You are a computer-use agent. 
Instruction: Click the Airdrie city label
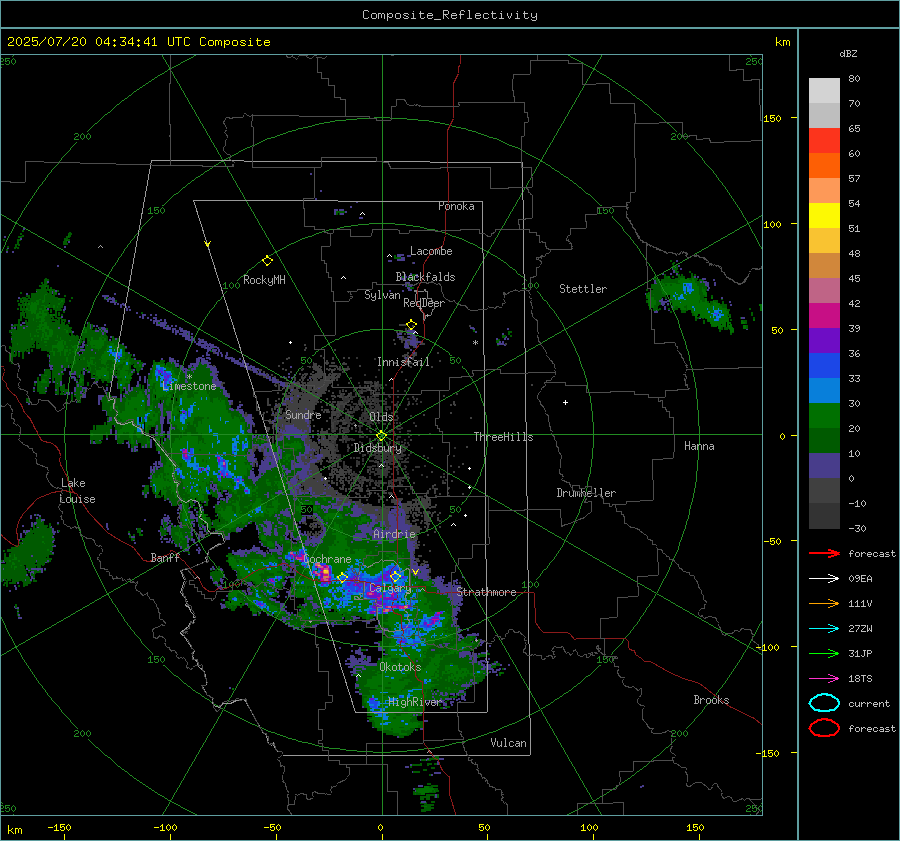[x=394, y=534]
